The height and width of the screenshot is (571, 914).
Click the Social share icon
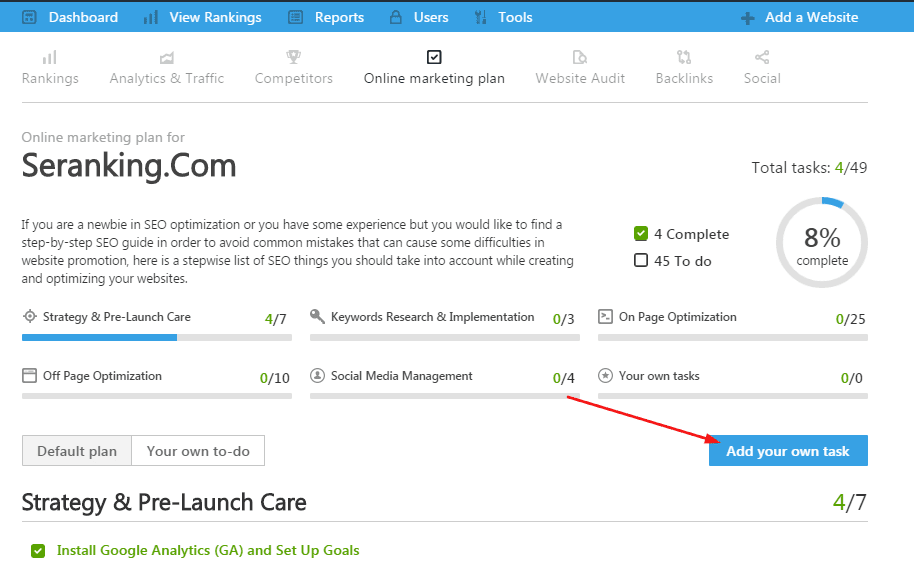(x=762, y=57)
